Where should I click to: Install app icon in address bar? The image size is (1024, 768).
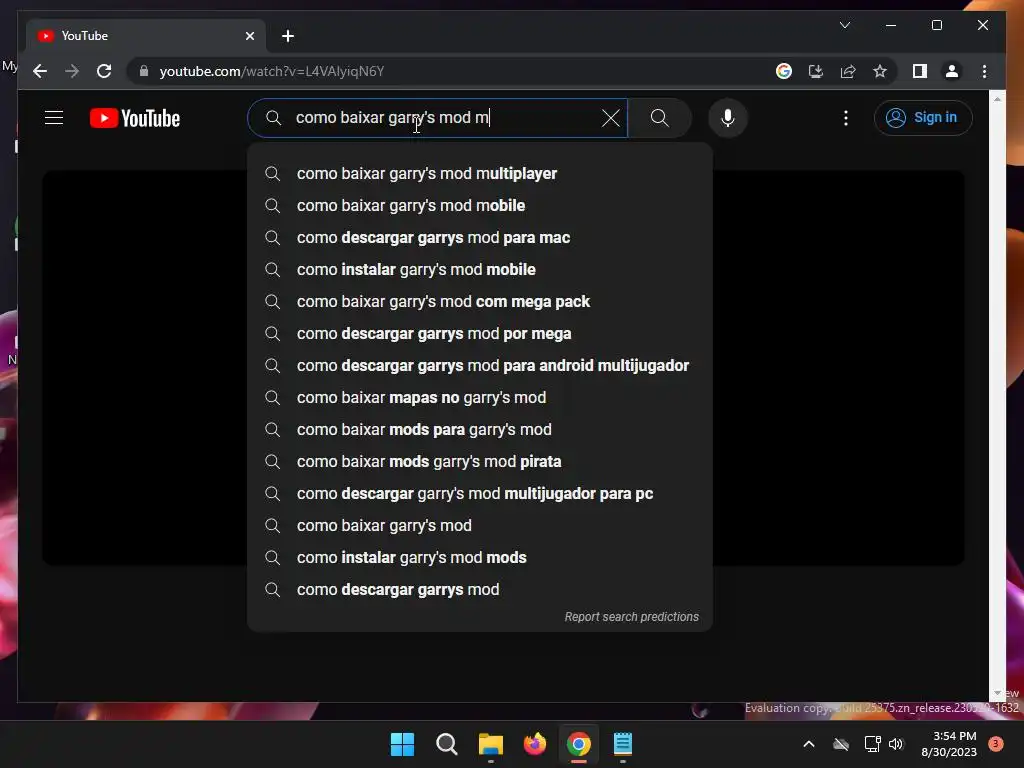click(816, 71)
